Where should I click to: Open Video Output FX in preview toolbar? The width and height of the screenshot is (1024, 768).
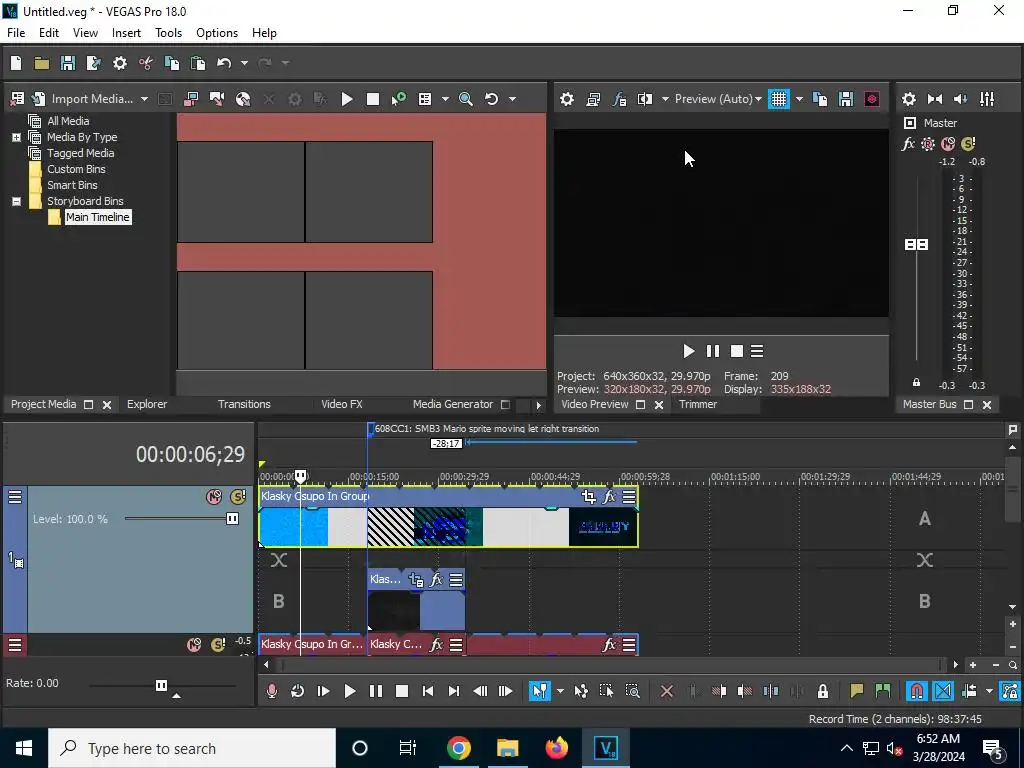[619, 99]
